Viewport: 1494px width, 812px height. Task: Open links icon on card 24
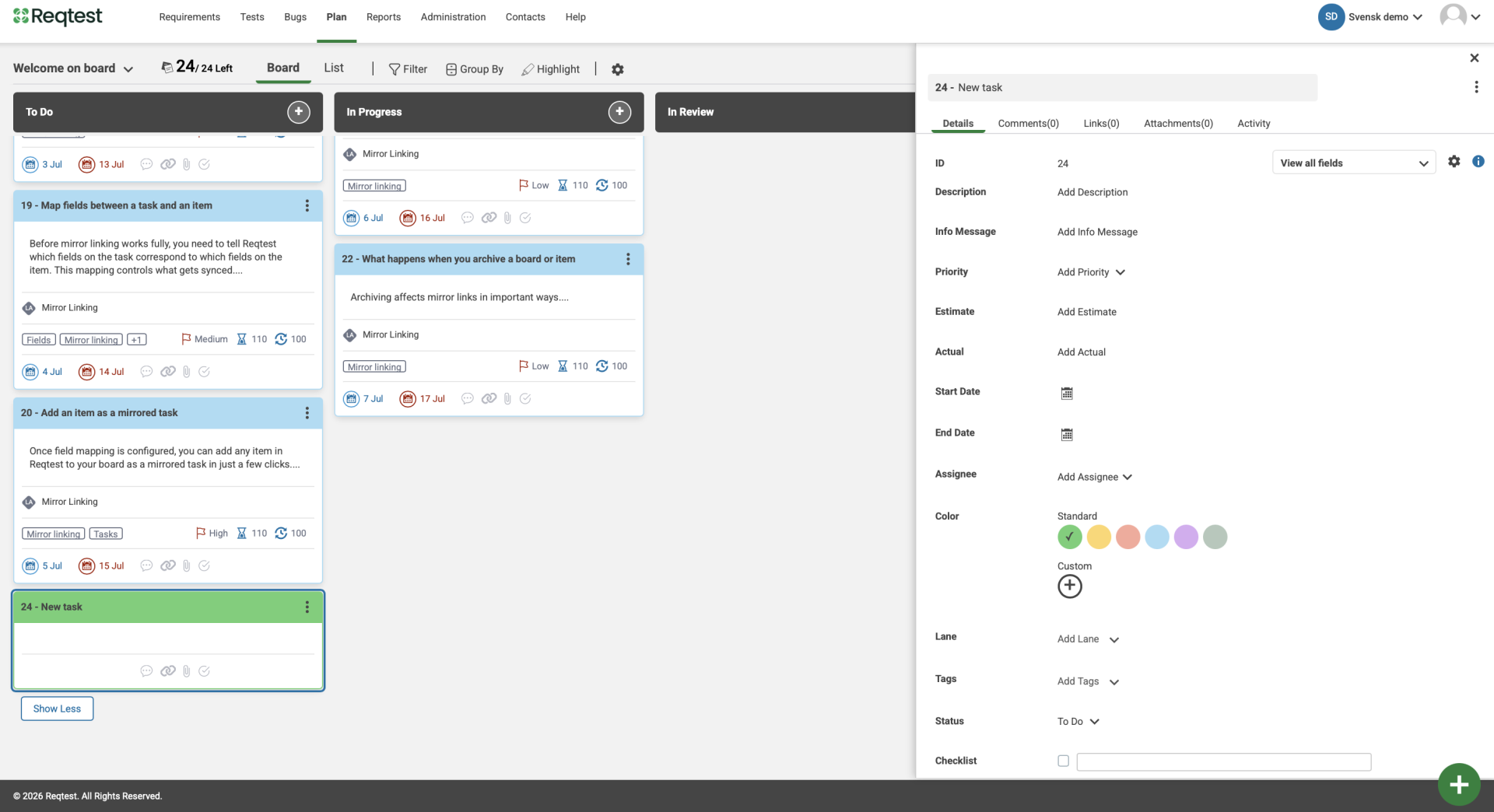168,671
